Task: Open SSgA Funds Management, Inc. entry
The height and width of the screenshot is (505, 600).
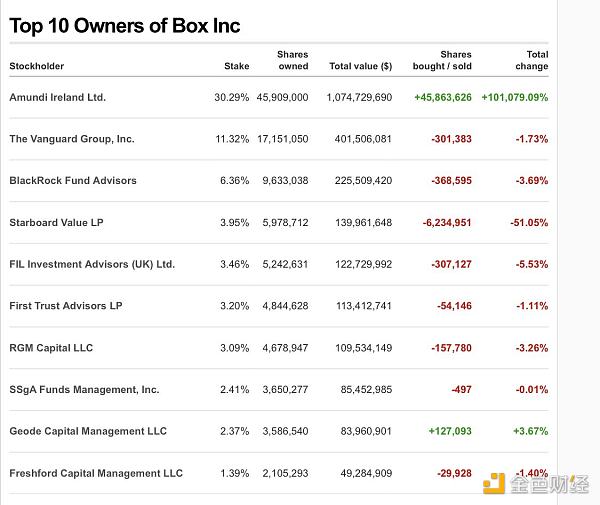Action: click(84, 389)
